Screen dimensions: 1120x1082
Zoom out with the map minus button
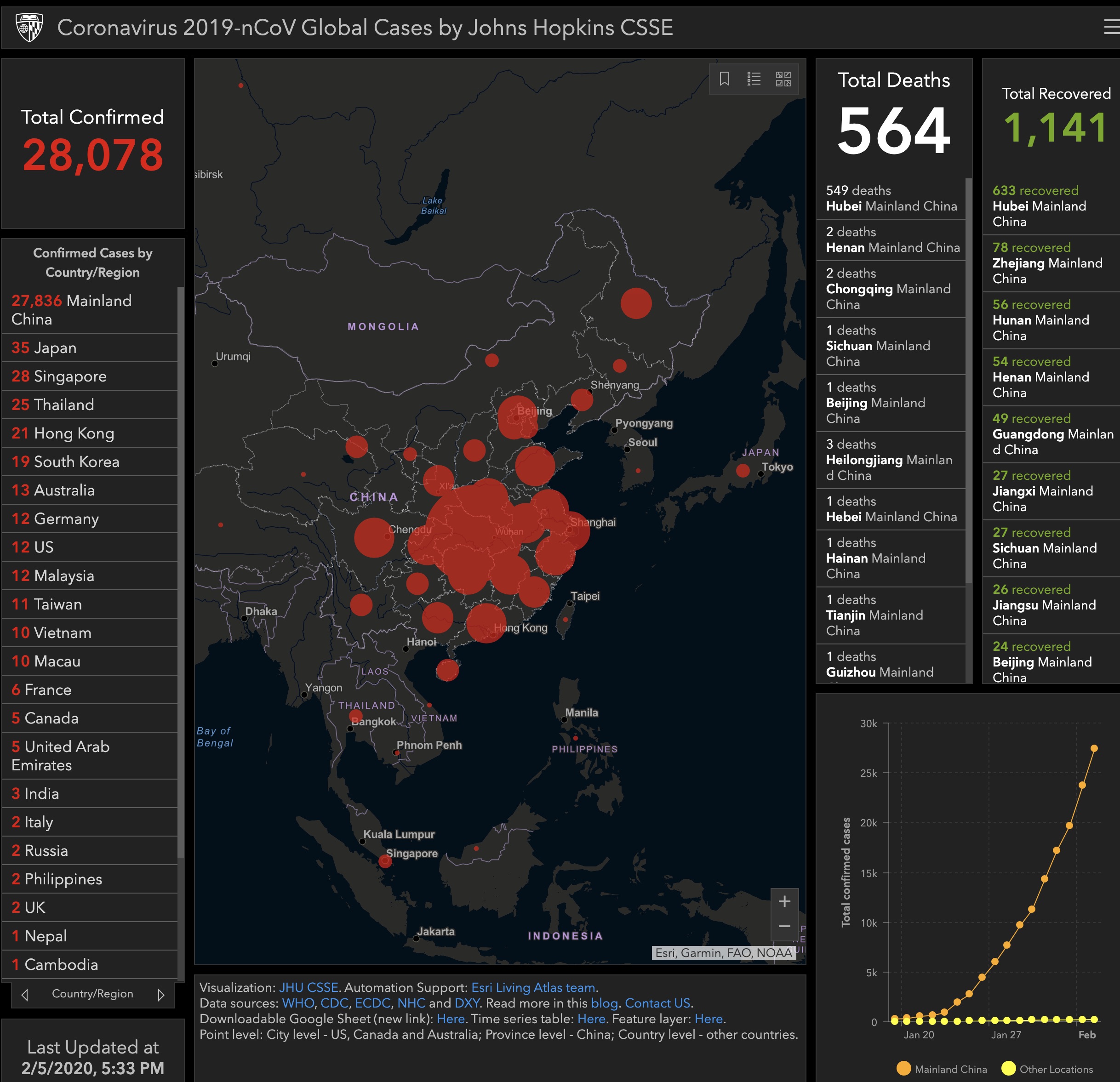click(x=784, y=927)
